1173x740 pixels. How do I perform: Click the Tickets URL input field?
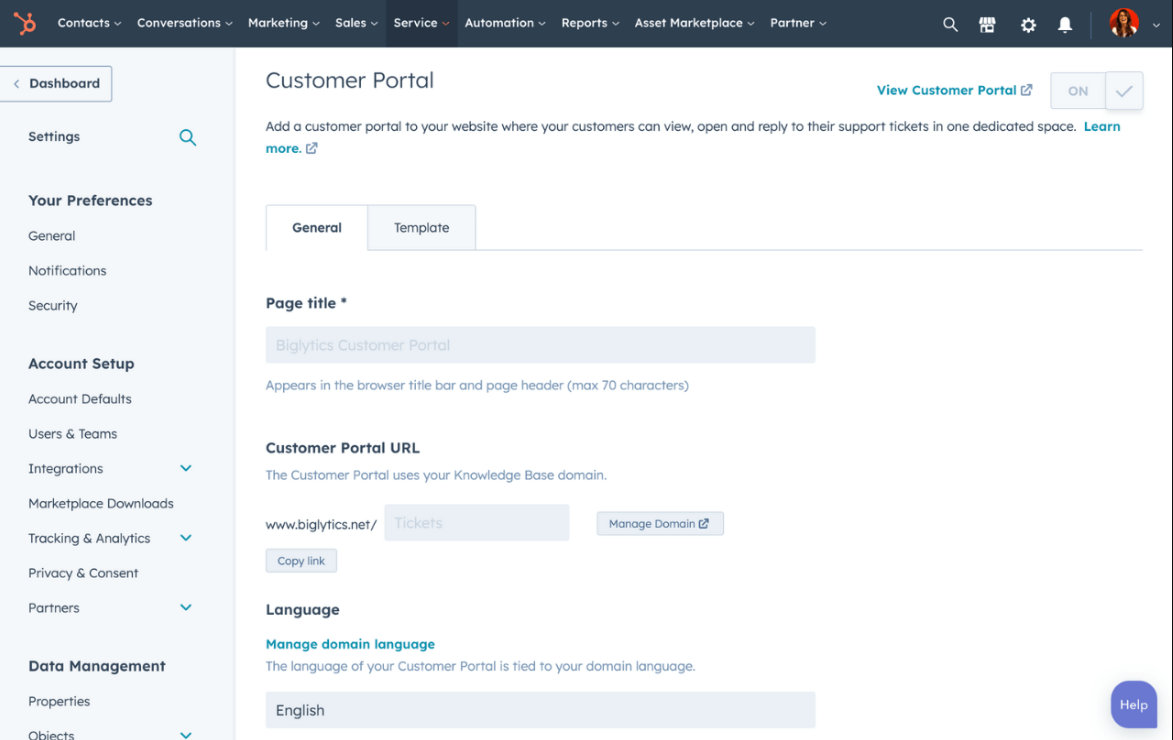pos(476,522)
